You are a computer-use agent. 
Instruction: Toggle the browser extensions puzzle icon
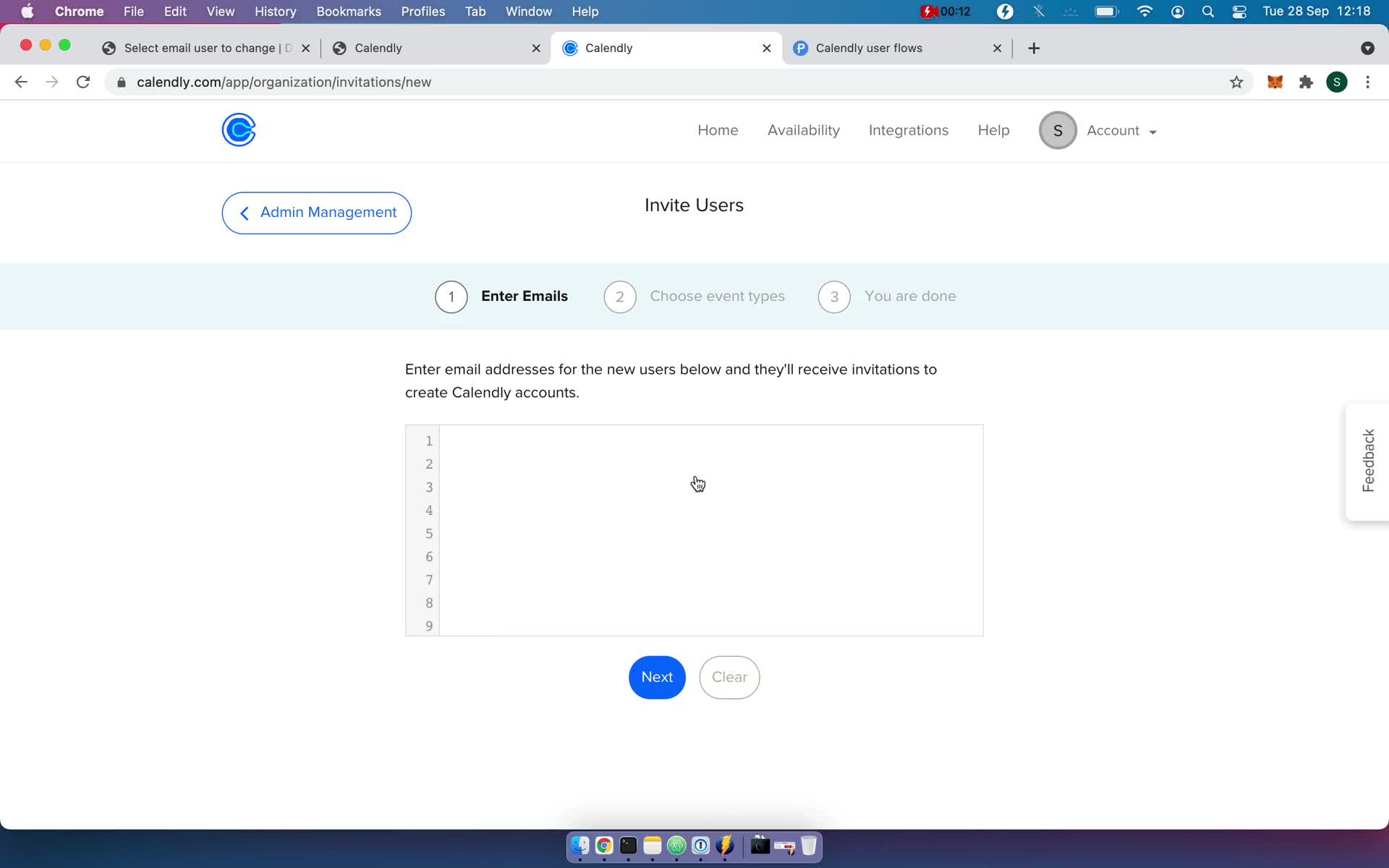point(1306,82)
